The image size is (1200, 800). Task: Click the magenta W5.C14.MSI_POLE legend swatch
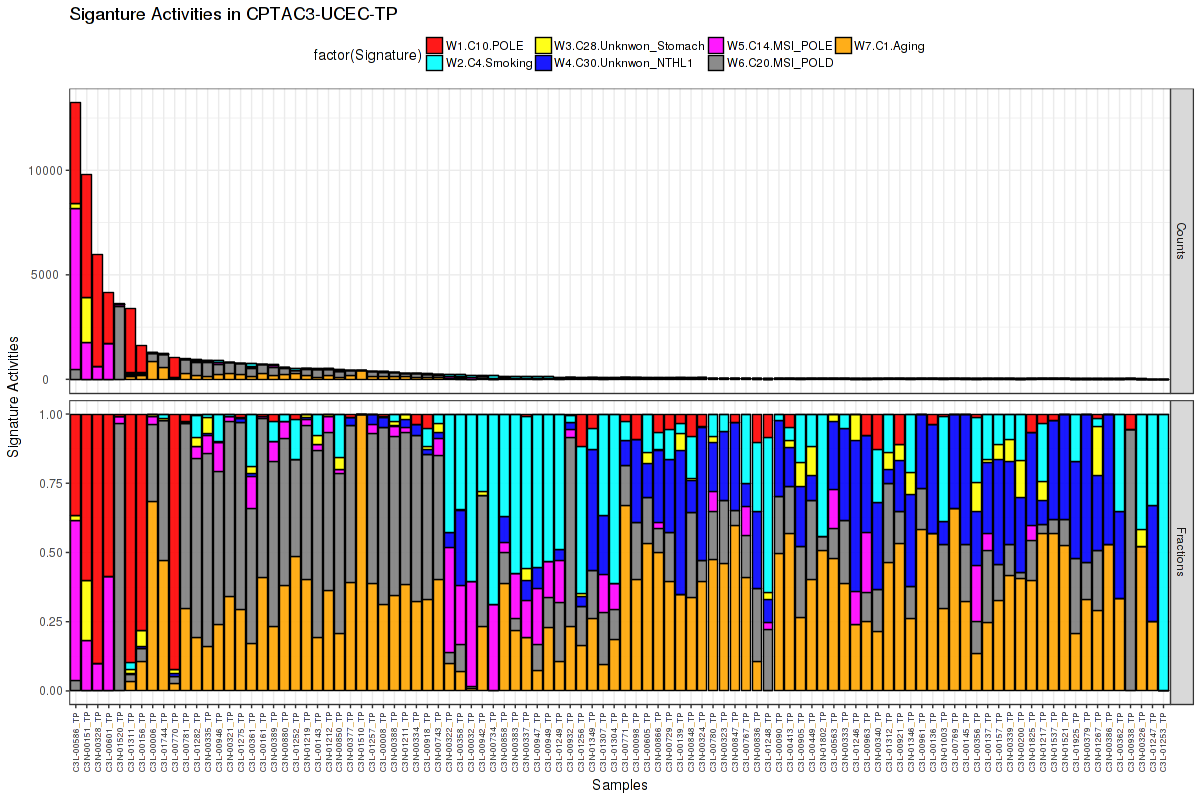[716, 45]
